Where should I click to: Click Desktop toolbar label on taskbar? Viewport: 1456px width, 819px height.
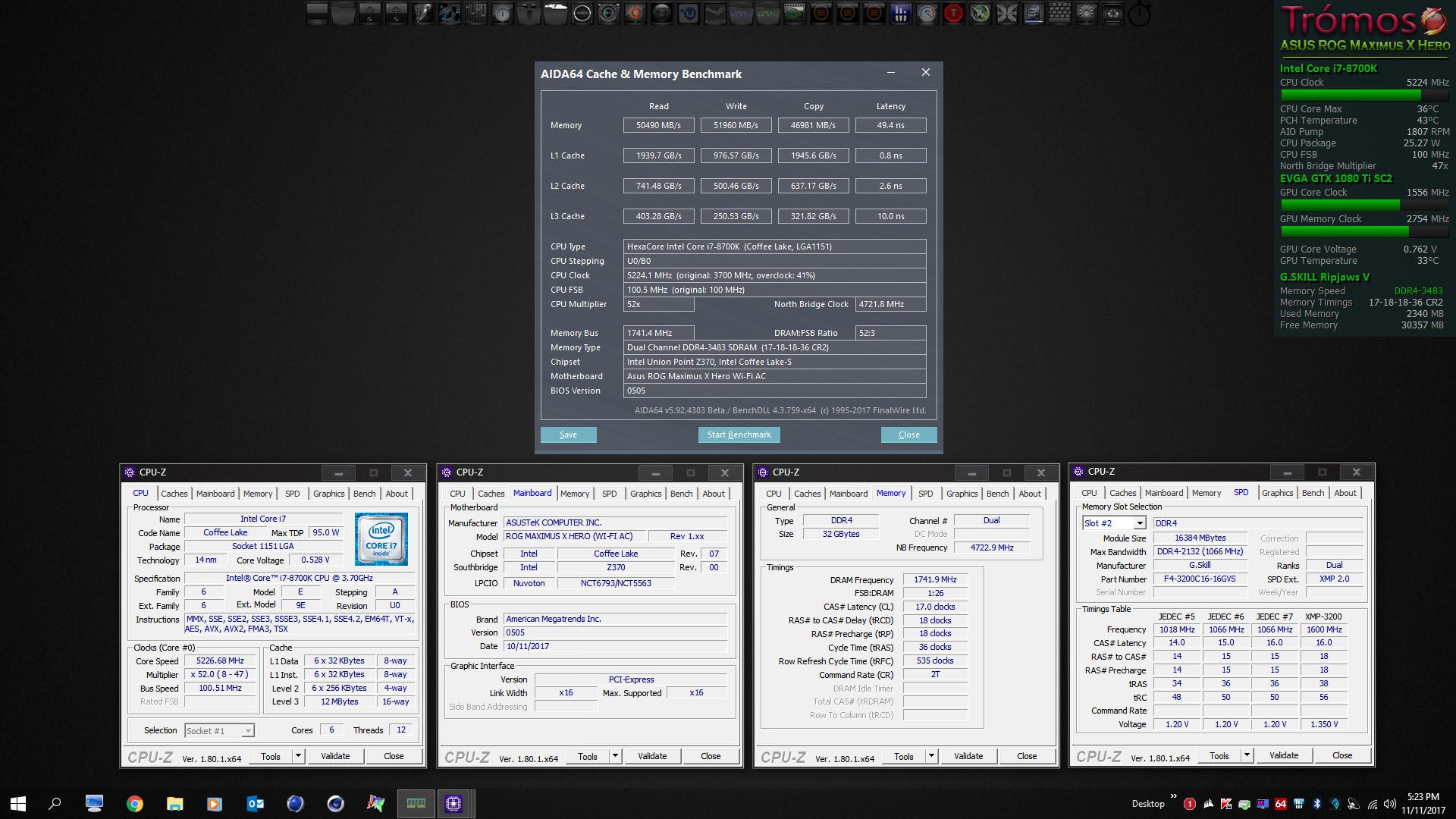1147,804
